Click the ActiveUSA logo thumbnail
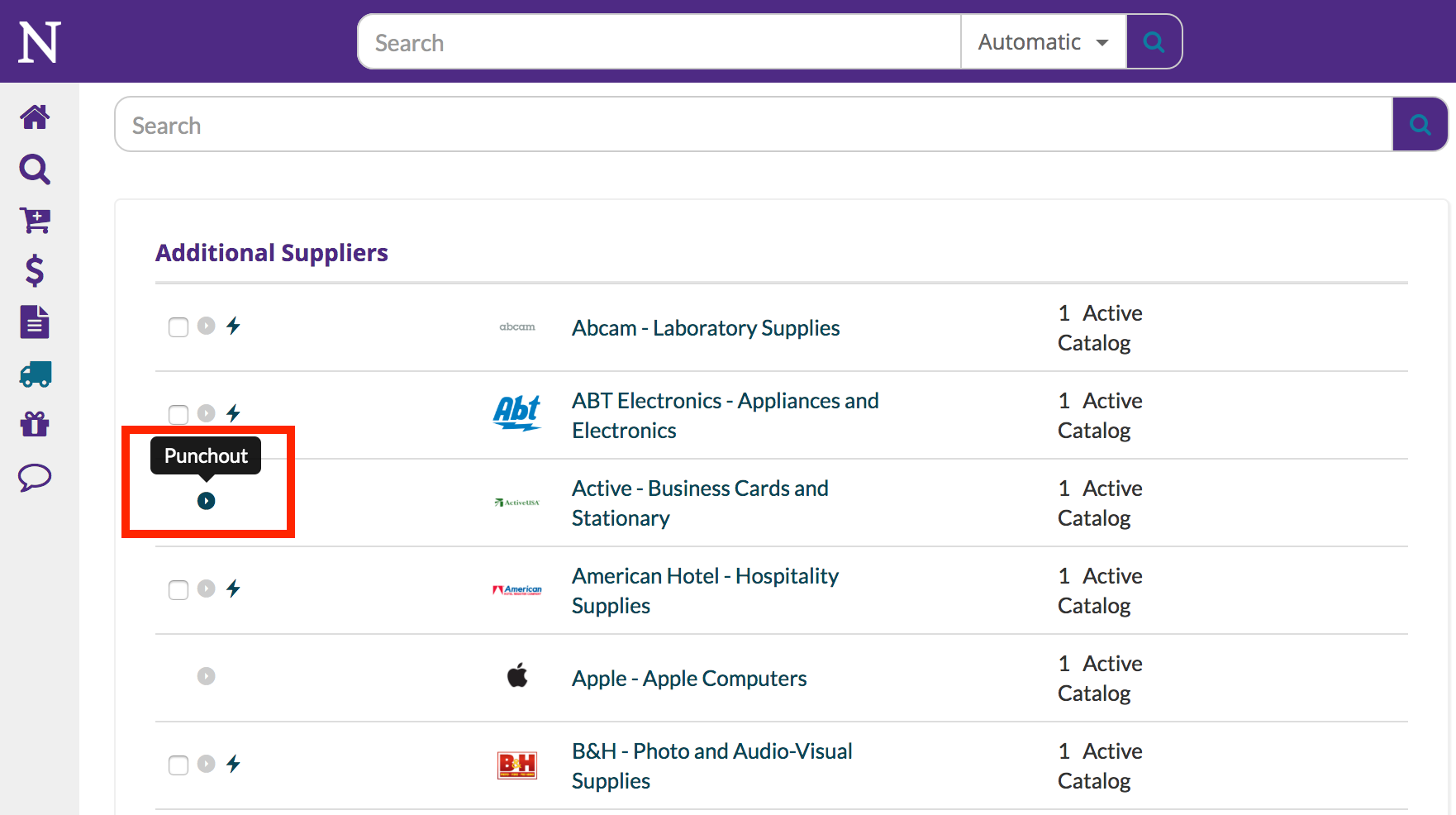This screenshot has width=1456, height=815. point(517,503)
